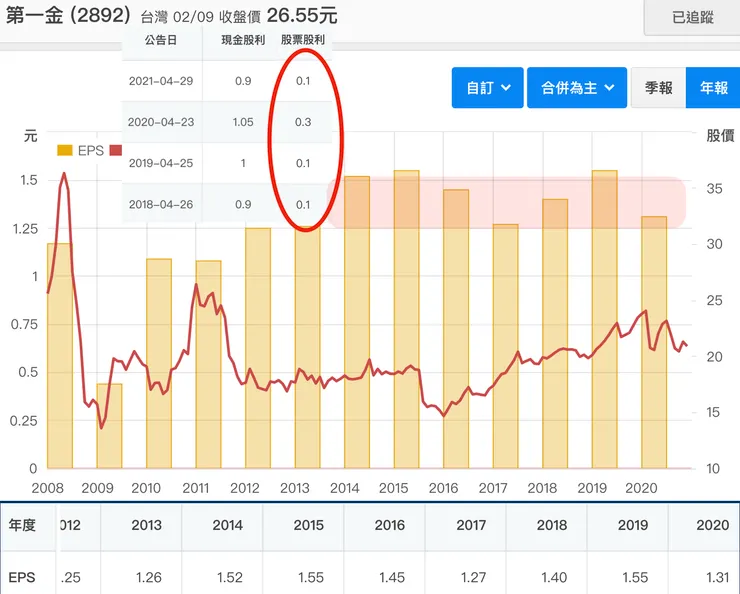
Task: Toggle the red stock-price legend swatch
Action: 116,150
